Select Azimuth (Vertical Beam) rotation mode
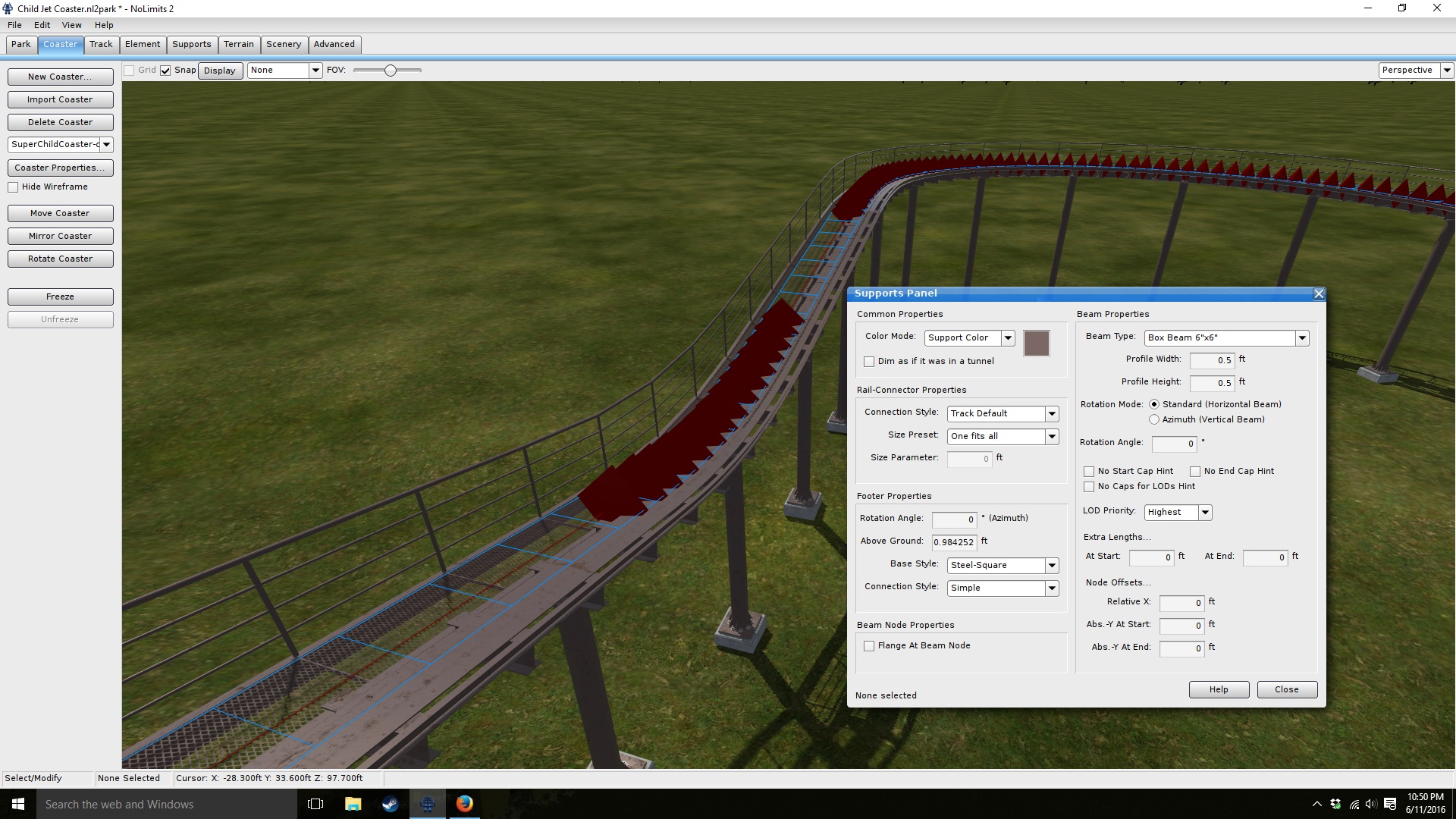Screen dimensions: 1456x819 pos(1154,419)
